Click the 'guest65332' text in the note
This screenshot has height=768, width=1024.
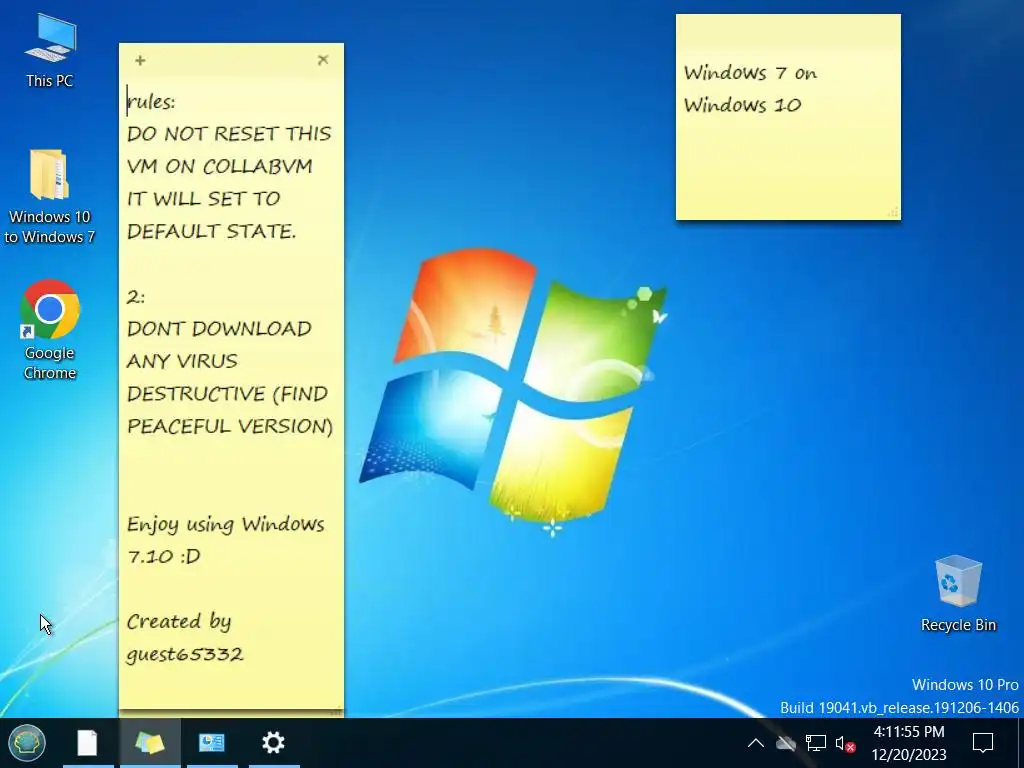click(185, 654)
